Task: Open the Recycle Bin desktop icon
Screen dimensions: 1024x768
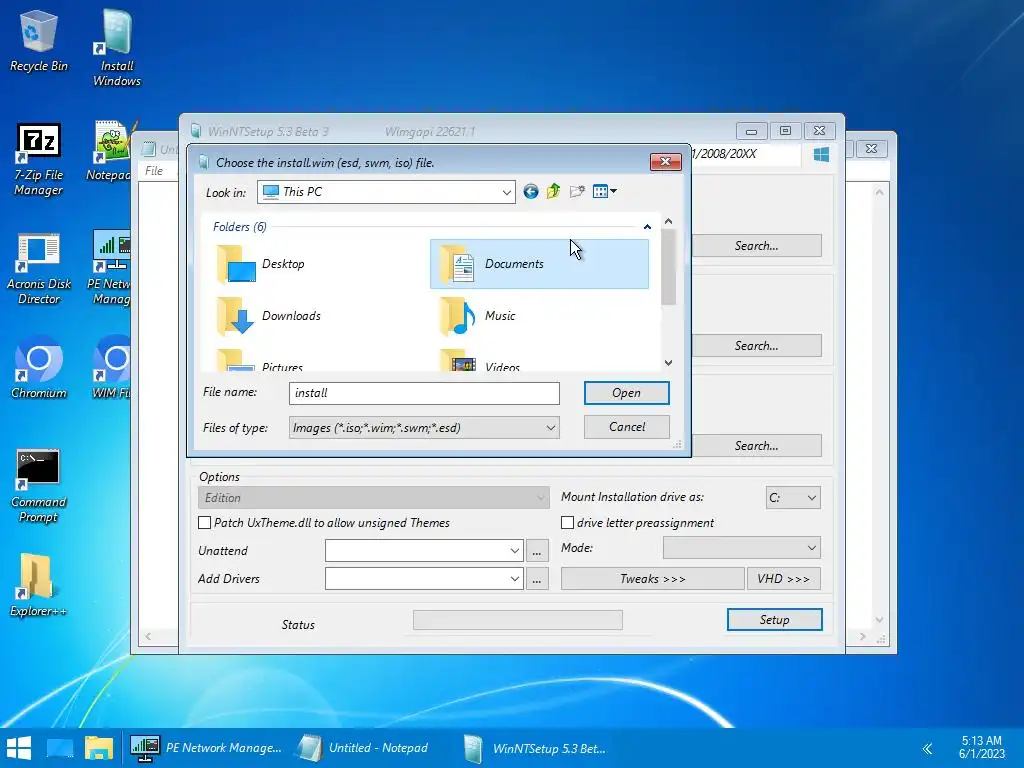Action: tap(39, 42)
